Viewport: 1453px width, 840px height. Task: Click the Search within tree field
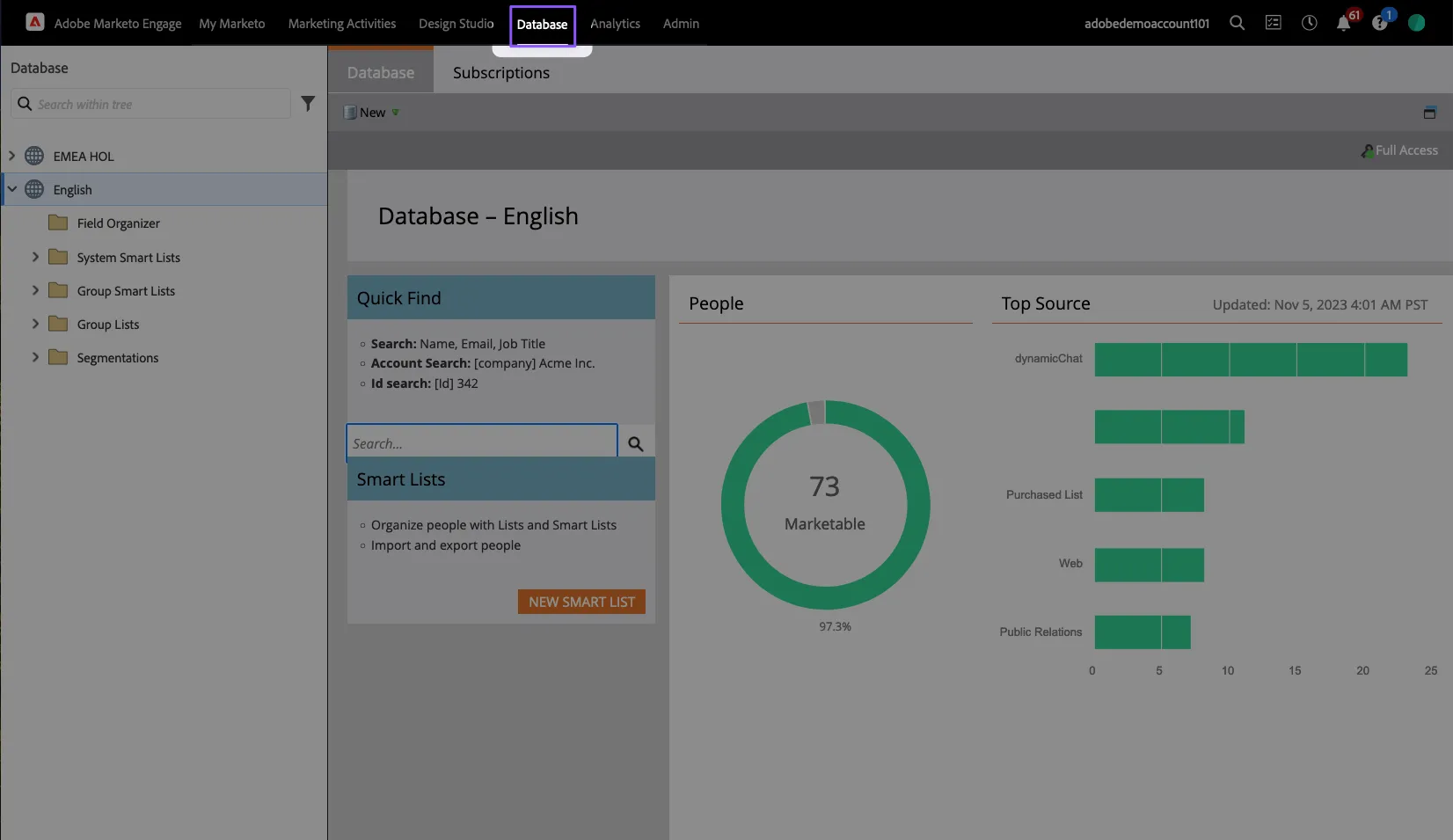click(151, 104)
